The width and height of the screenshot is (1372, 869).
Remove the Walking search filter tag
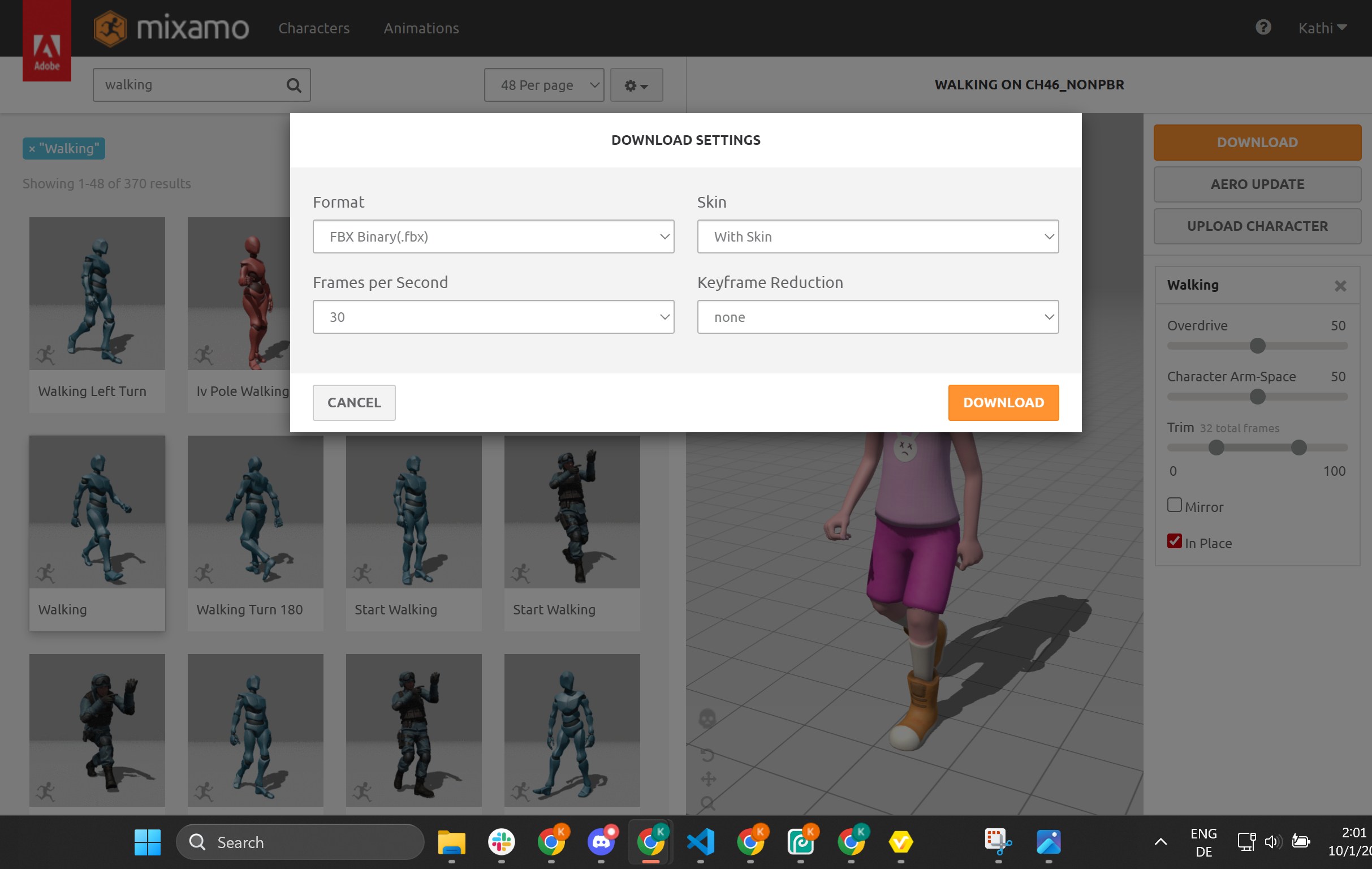pos(32,148)
